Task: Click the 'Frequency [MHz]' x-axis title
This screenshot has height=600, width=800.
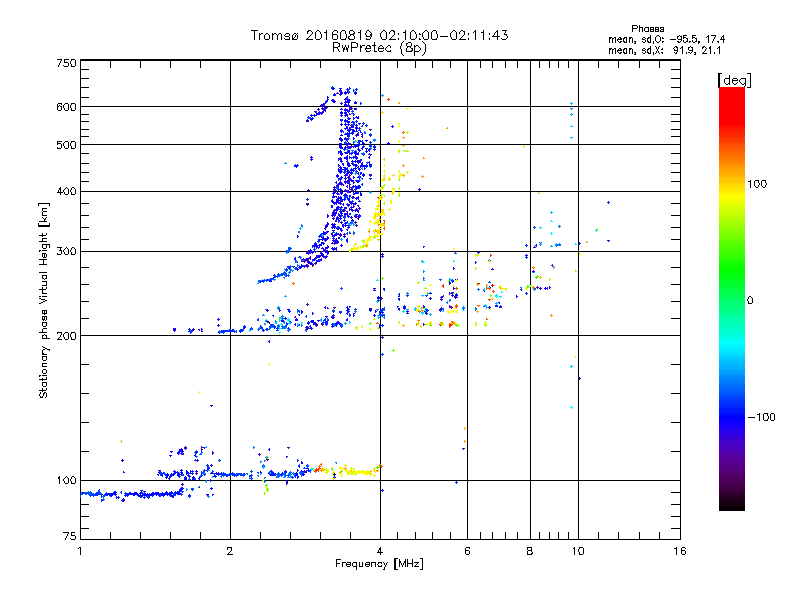Action: pyautogui.click(x=379, y=564)
